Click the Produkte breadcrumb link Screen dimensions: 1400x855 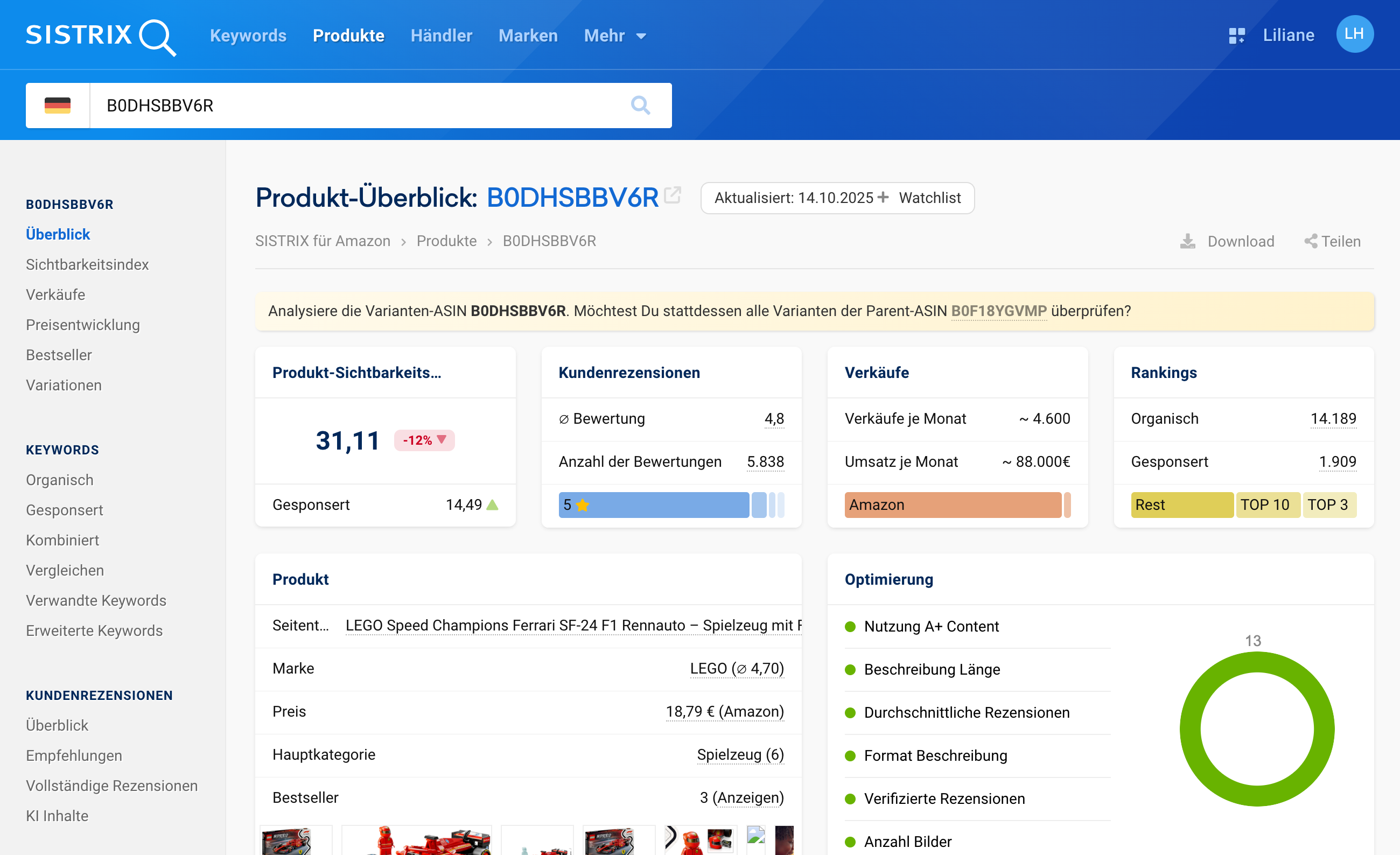(446, 241)
